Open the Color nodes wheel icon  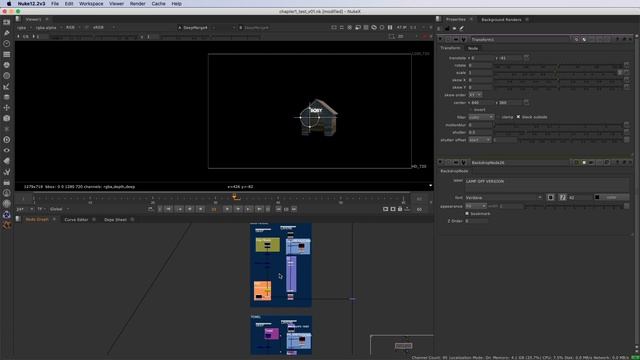click(x=7, y=65)
